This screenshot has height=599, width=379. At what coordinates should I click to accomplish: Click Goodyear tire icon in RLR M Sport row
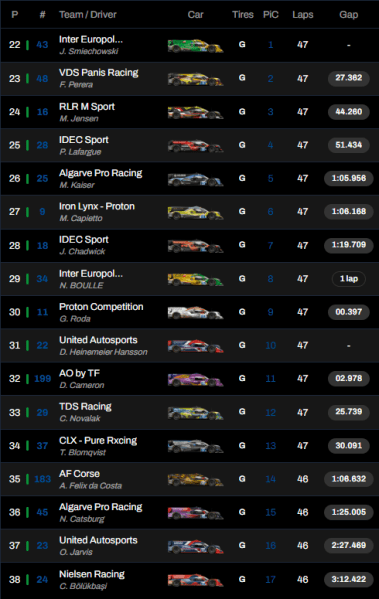(242, 112)
